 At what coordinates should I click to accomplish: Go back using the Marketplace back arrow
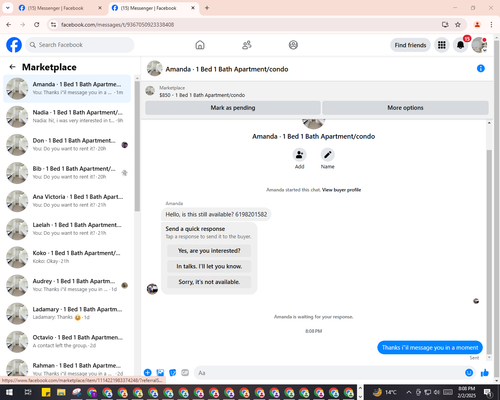click(13, 67)
